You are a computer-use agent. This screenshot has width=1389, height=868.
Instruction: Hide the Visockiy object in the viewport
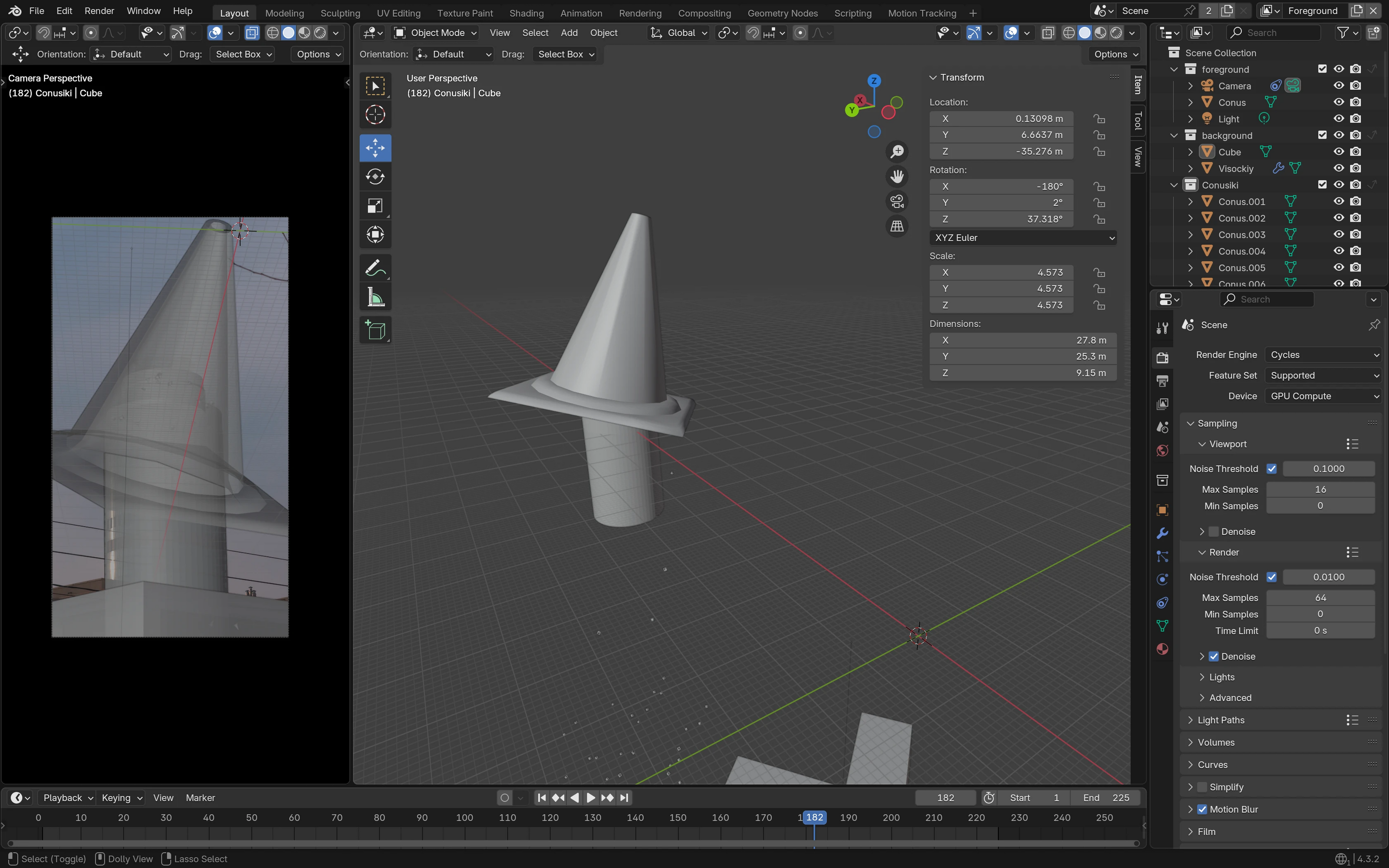[x=1339, y=168]
